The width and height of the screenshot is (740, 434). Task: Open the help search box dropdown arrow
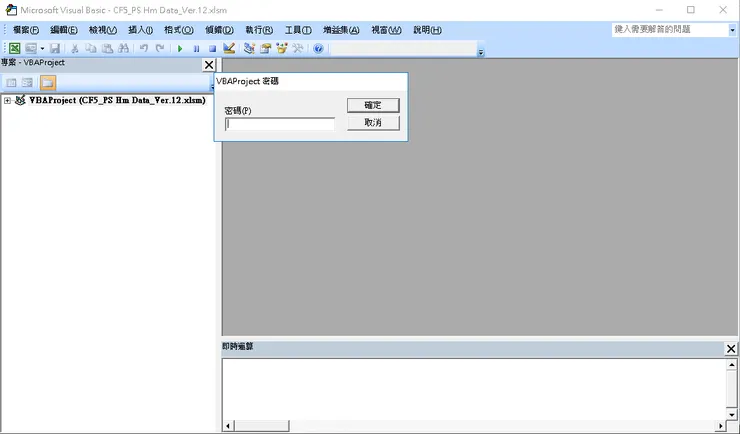click(732, 30)
